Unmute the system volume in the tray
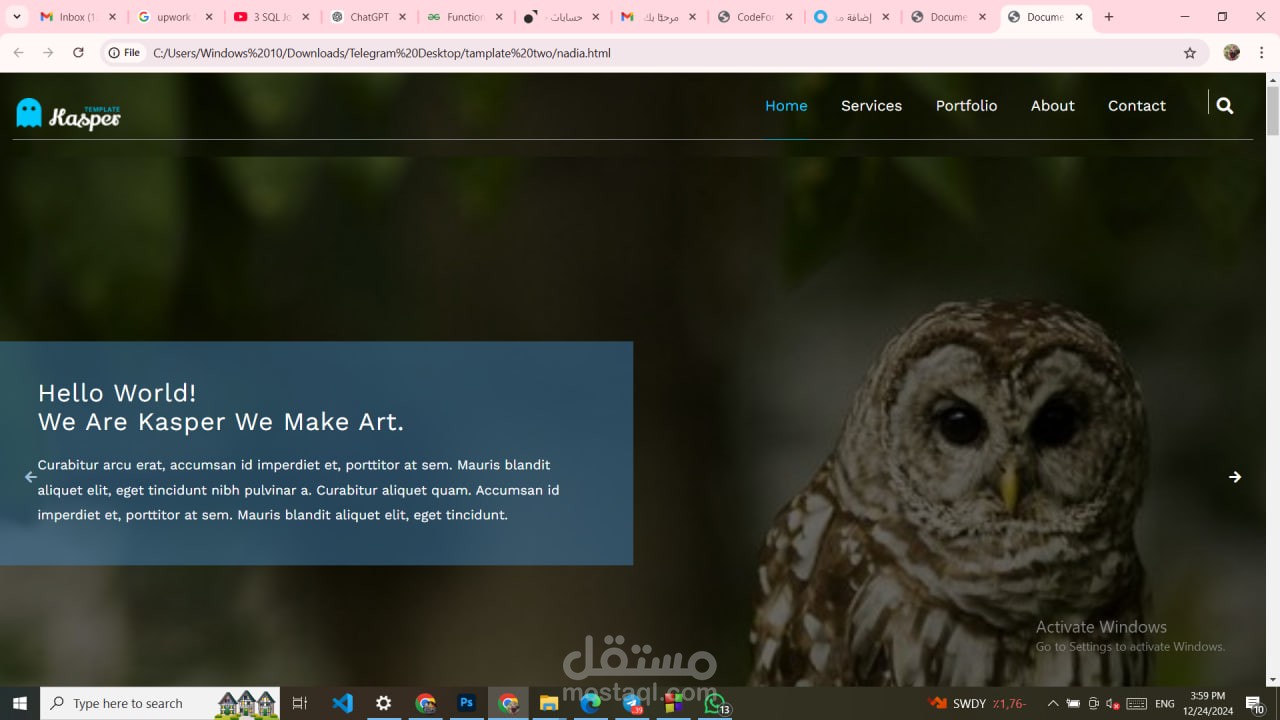1280x720 pixels. click(1114, 703)
